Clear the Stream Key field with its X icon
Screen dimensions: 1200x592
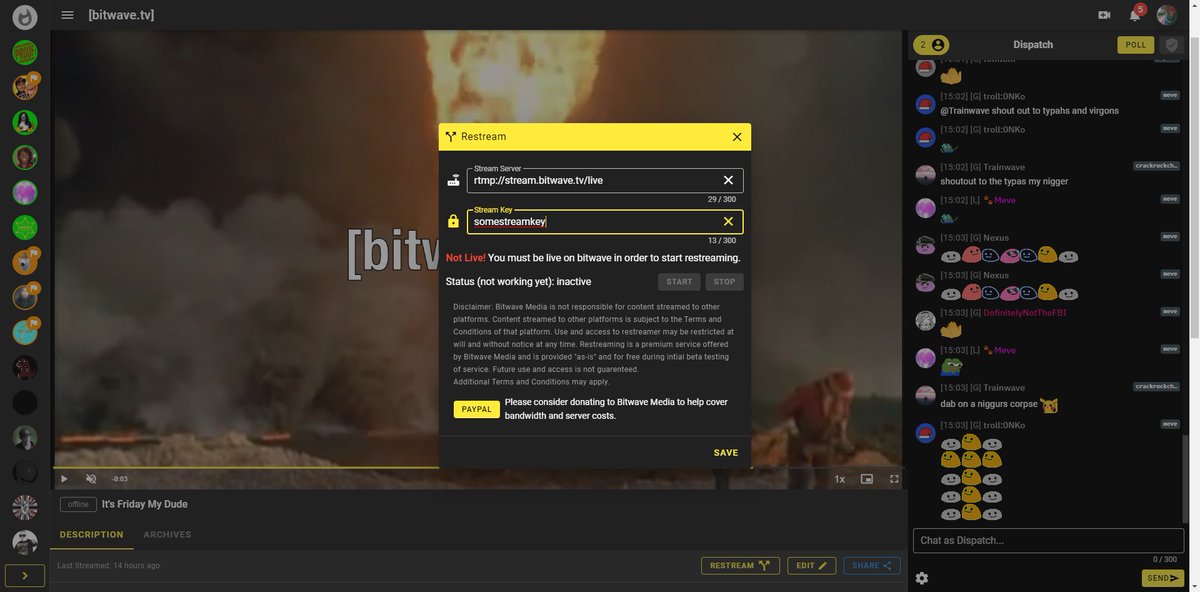coord(728,221)
